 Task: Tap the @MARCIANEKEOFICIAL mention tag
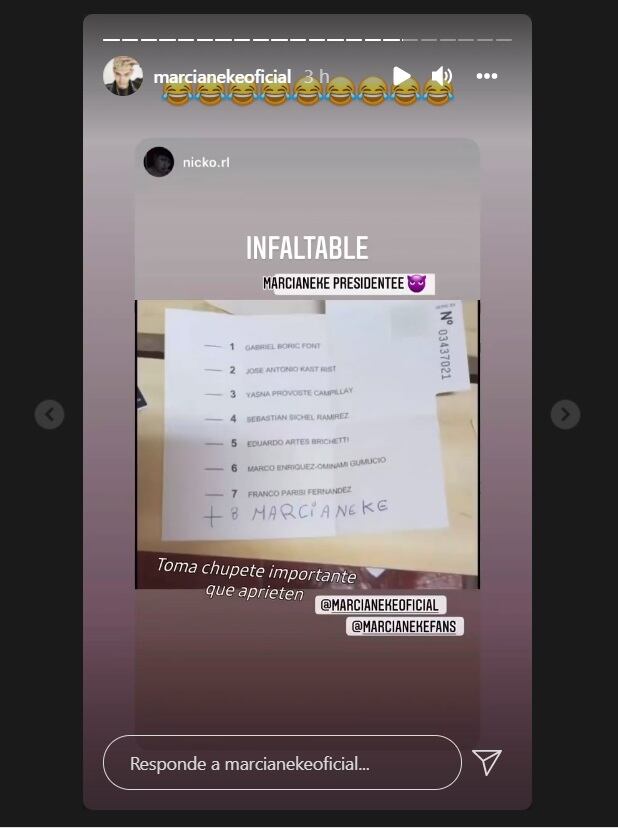381,605
